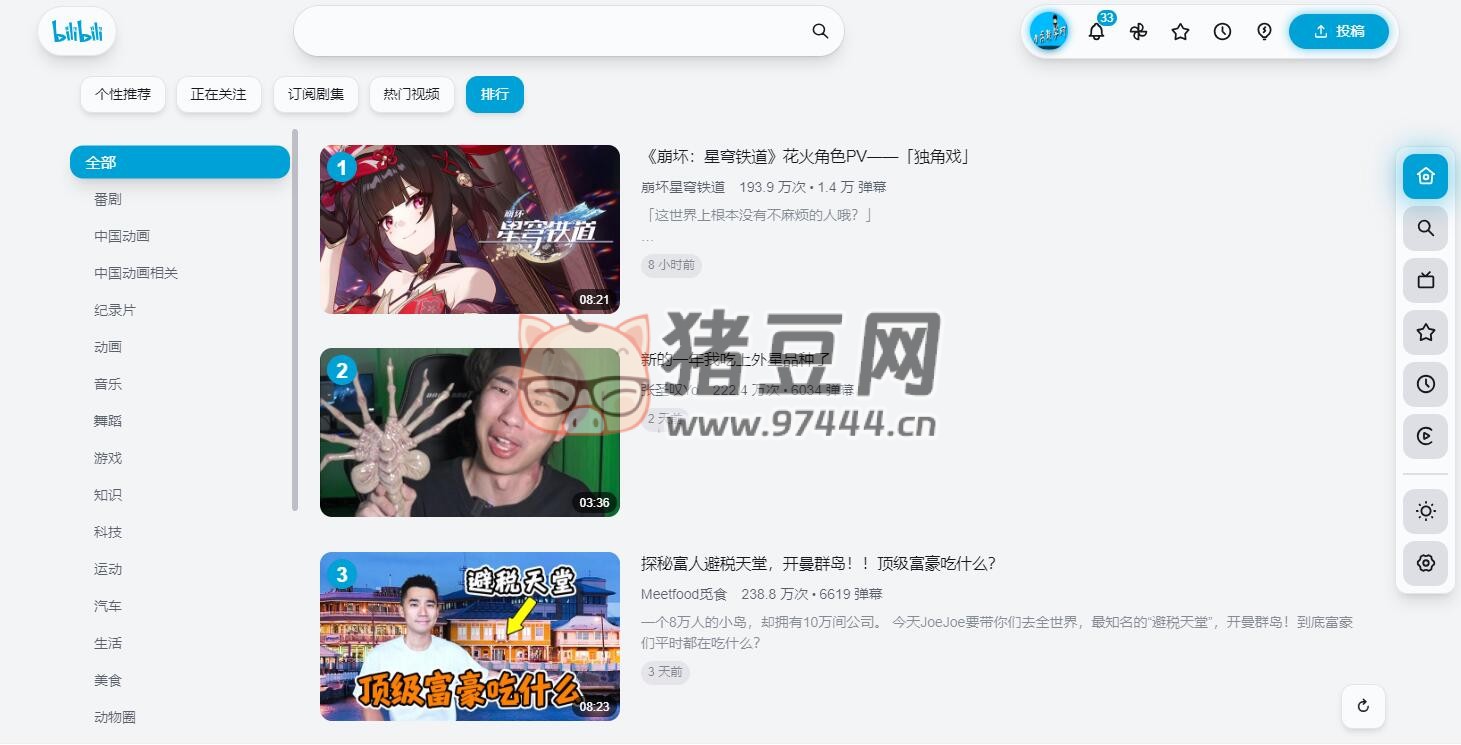This screenshot has width=1461, height=745.
Task: Click the clock icon in the right sidebar
Action: 1425,384
